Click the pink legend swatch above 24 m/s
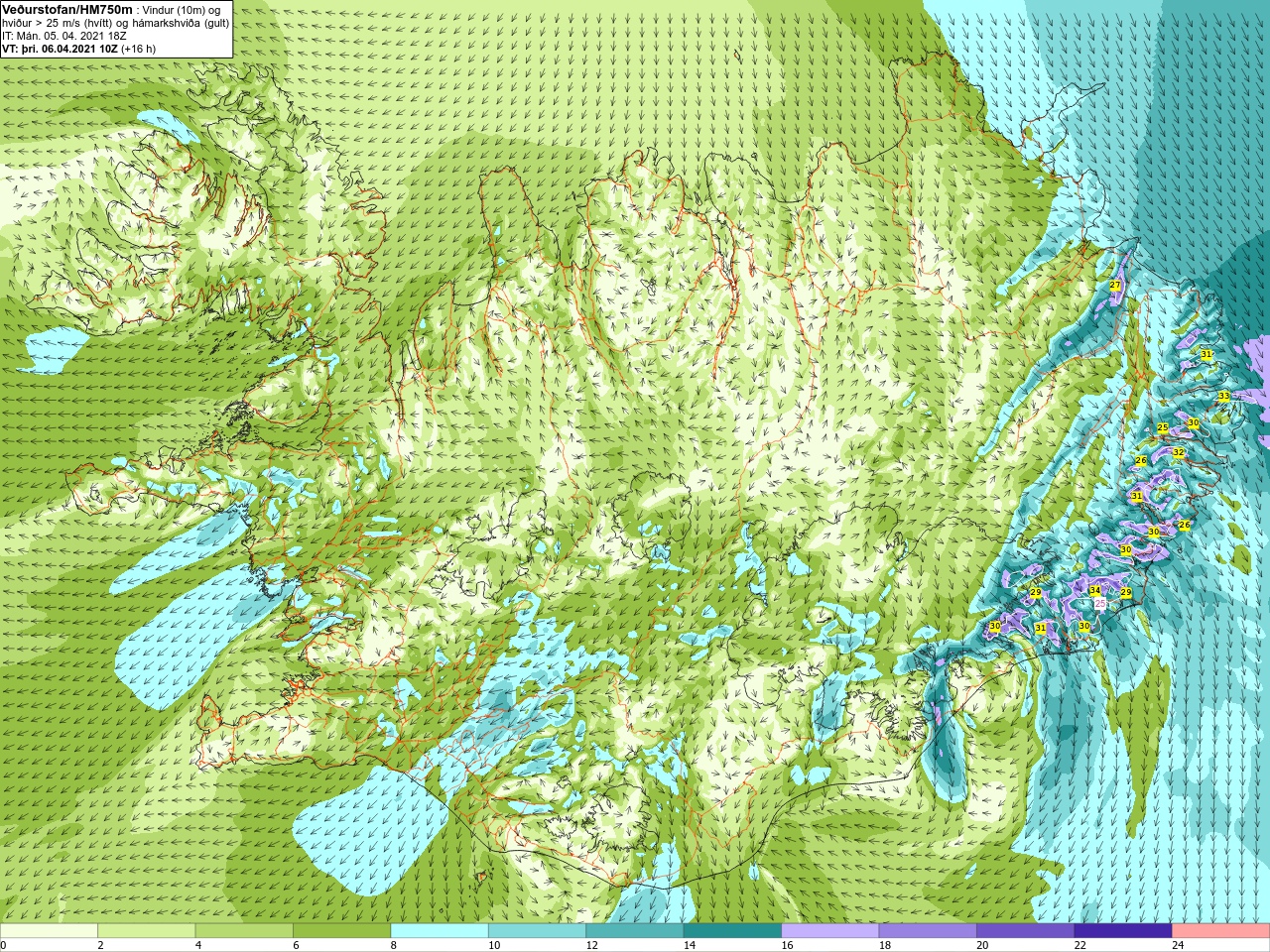 click(1221, 931)
